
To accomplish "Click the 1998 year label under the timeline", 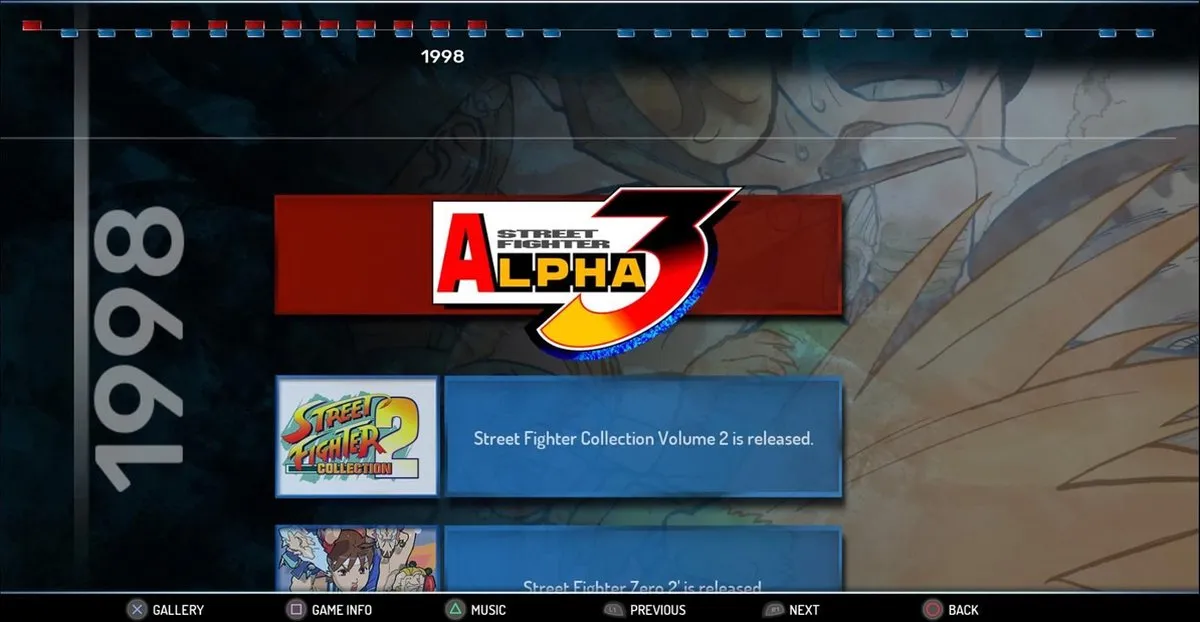I will pyautogui.click(x=443, y=56).
